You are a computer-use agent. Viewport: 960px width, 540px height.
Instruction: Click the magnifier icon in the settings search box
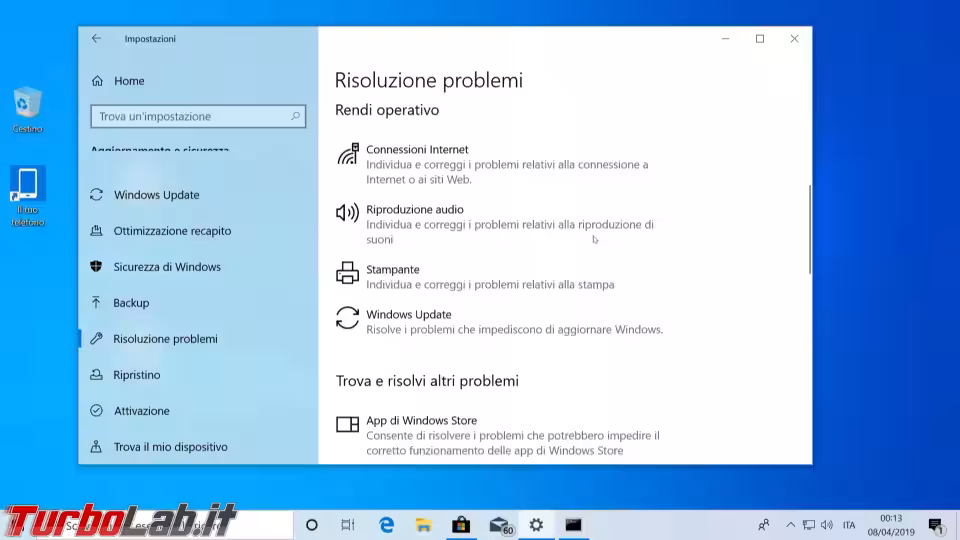pos(295,116)
